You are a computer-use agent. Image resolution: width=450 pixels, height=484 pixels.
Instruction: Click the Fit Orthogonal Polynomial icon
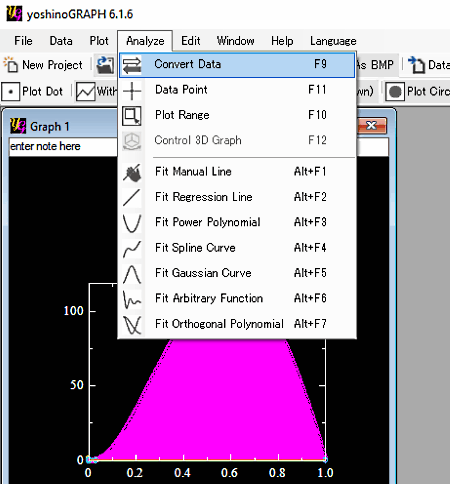tap(132, 325)
